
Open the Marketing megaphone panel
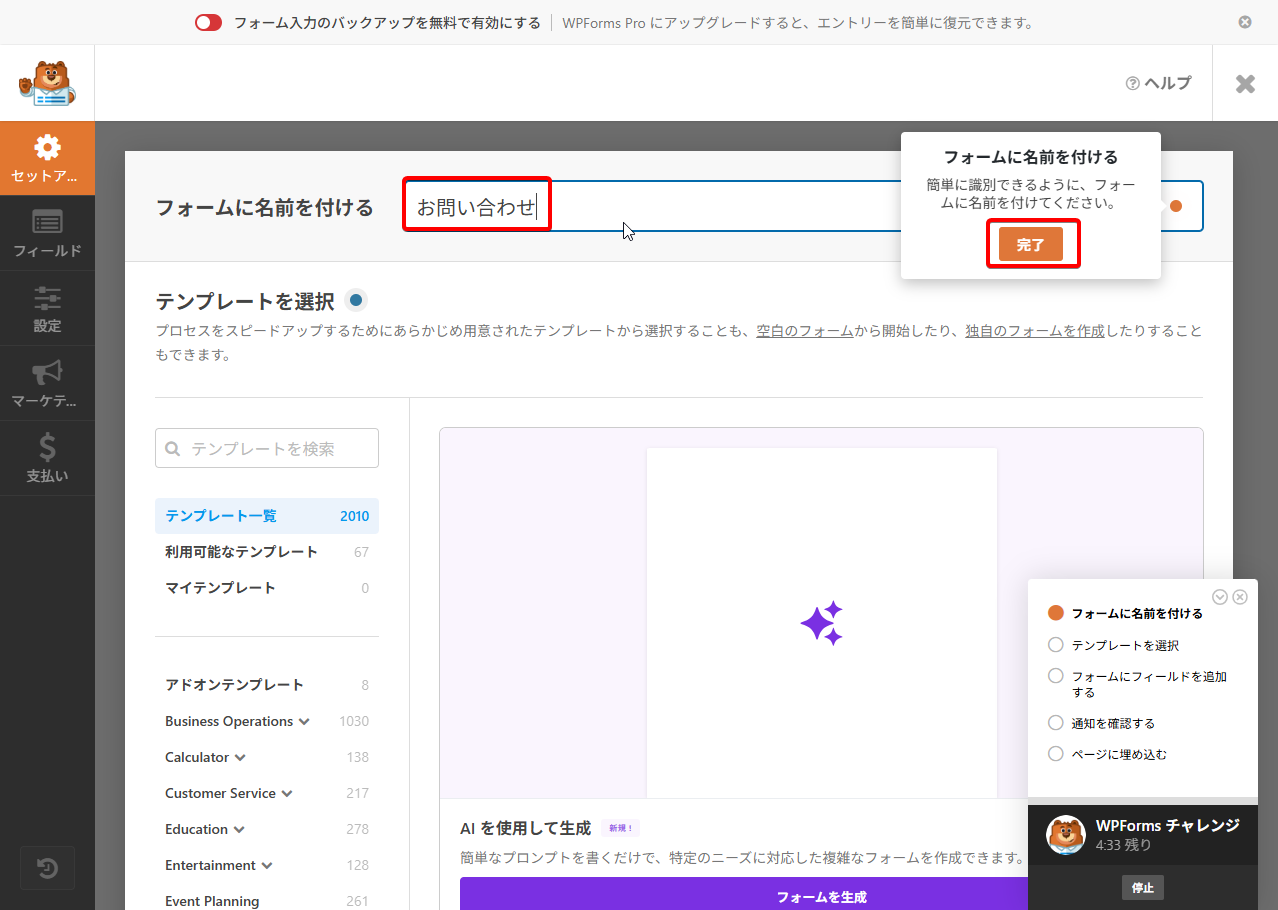tap(47, 383)
